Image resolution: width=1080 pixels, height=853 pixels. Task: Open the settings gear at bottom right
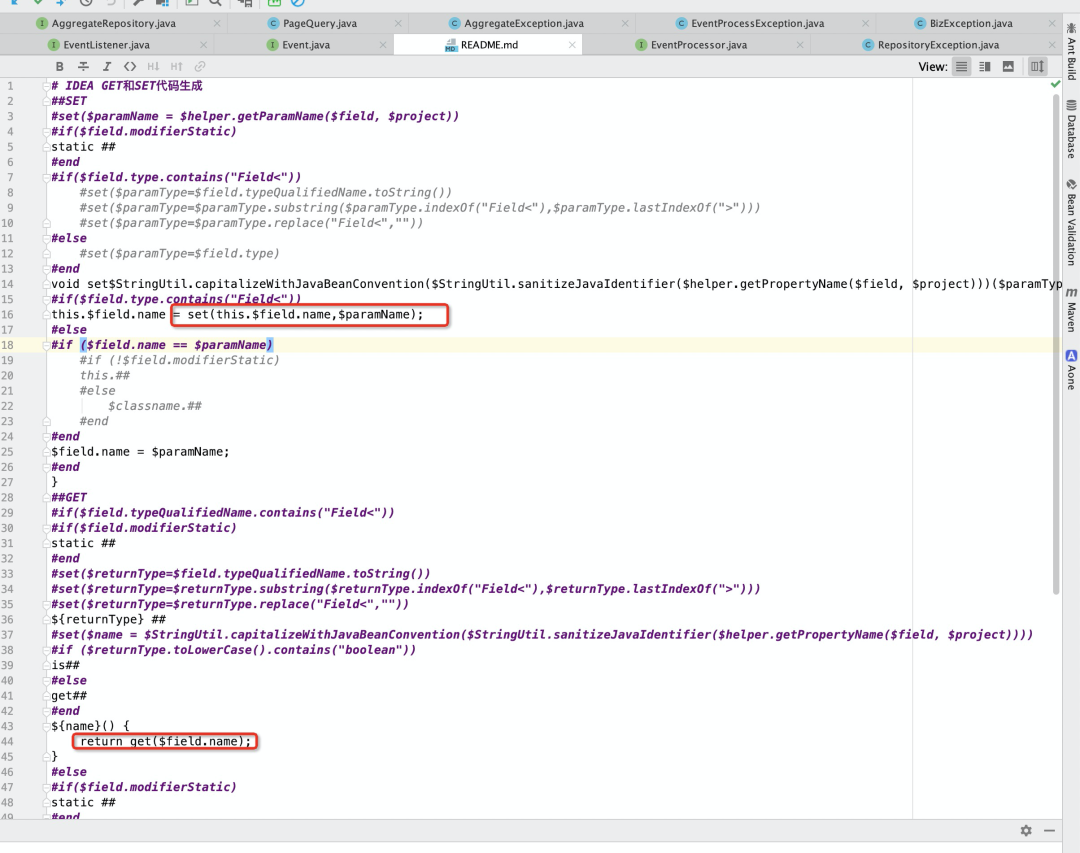coord(1025,831)
